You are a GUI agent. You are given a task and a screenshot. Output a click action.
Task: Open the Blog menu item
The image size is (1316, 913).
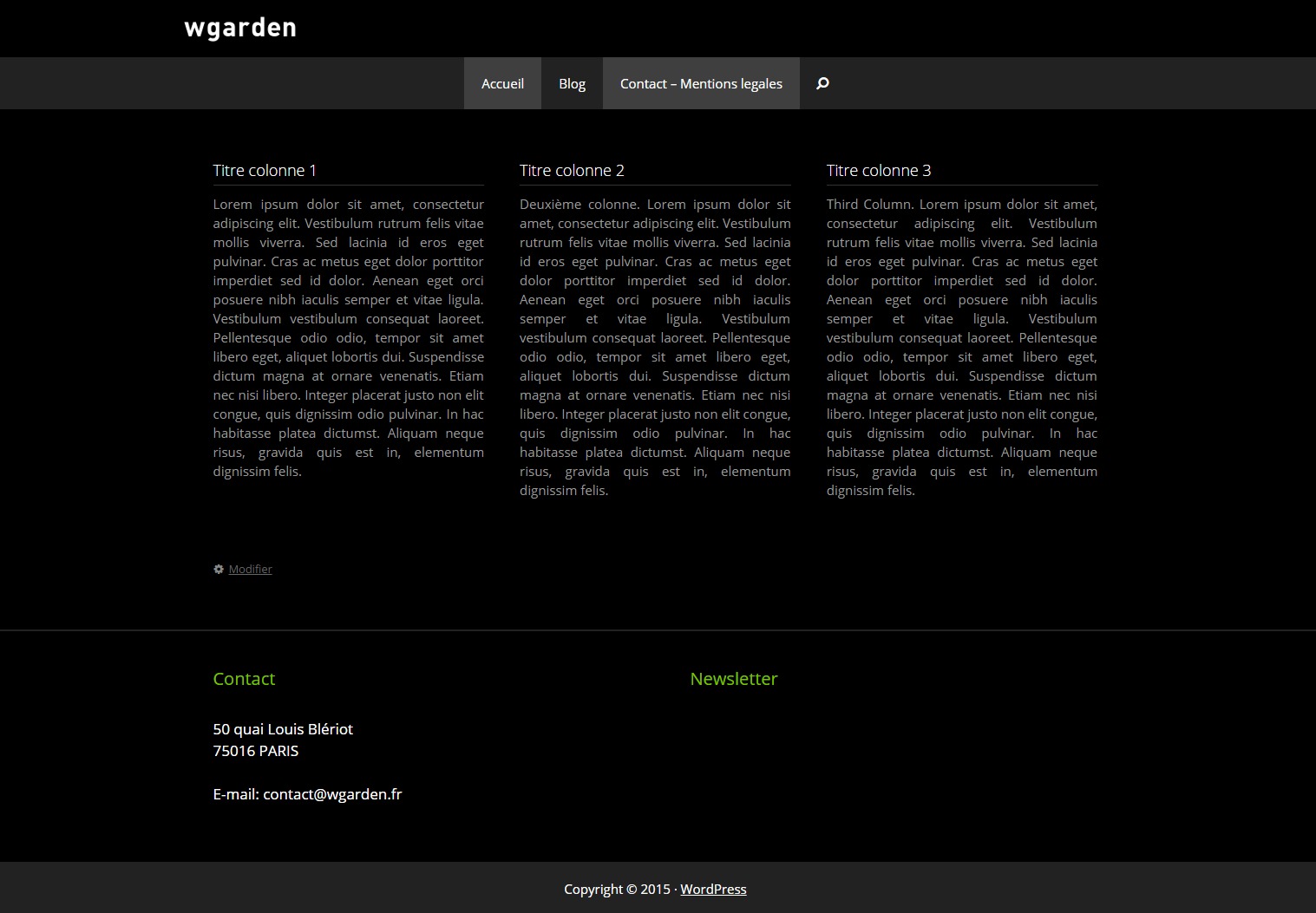(x=572, y=83)
